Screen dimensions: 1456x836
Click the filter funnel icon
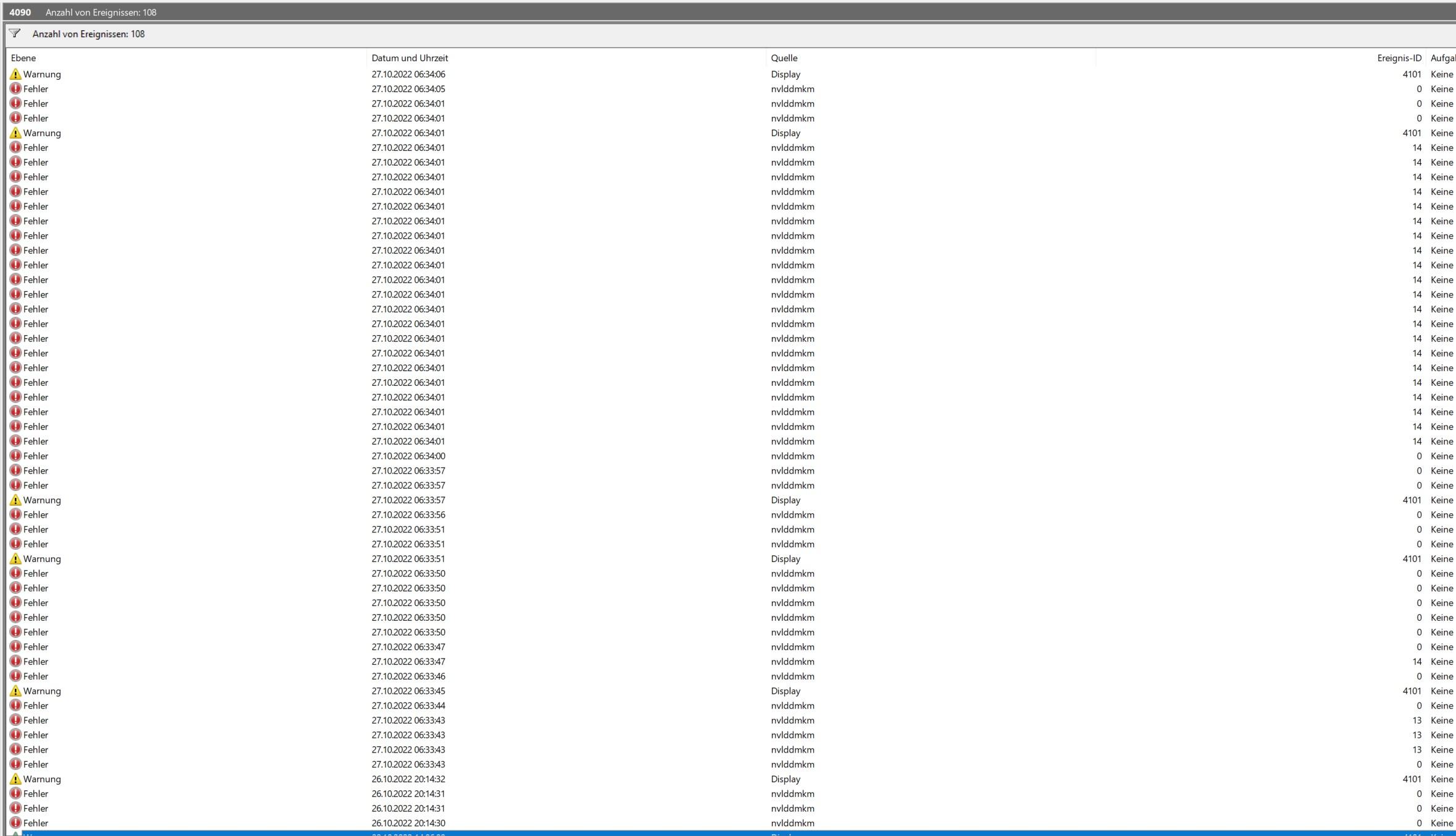pyautogui.click(x=15, y=34)
